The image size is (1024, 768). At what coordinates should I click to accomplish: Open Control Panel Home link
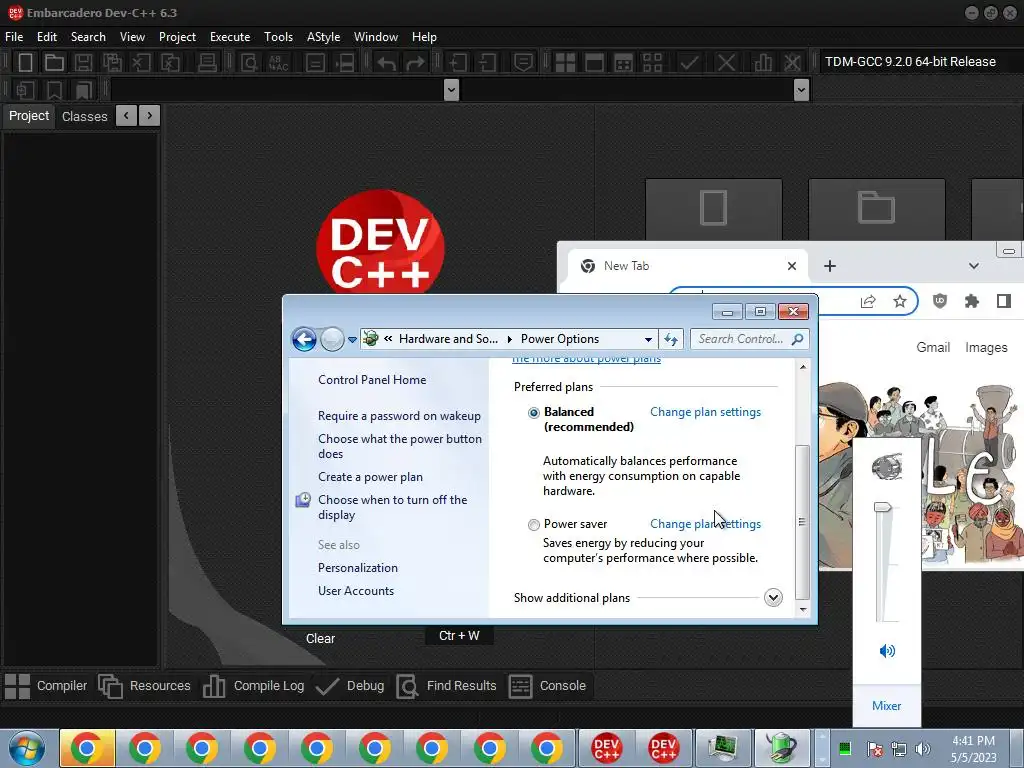coord(372,379)
